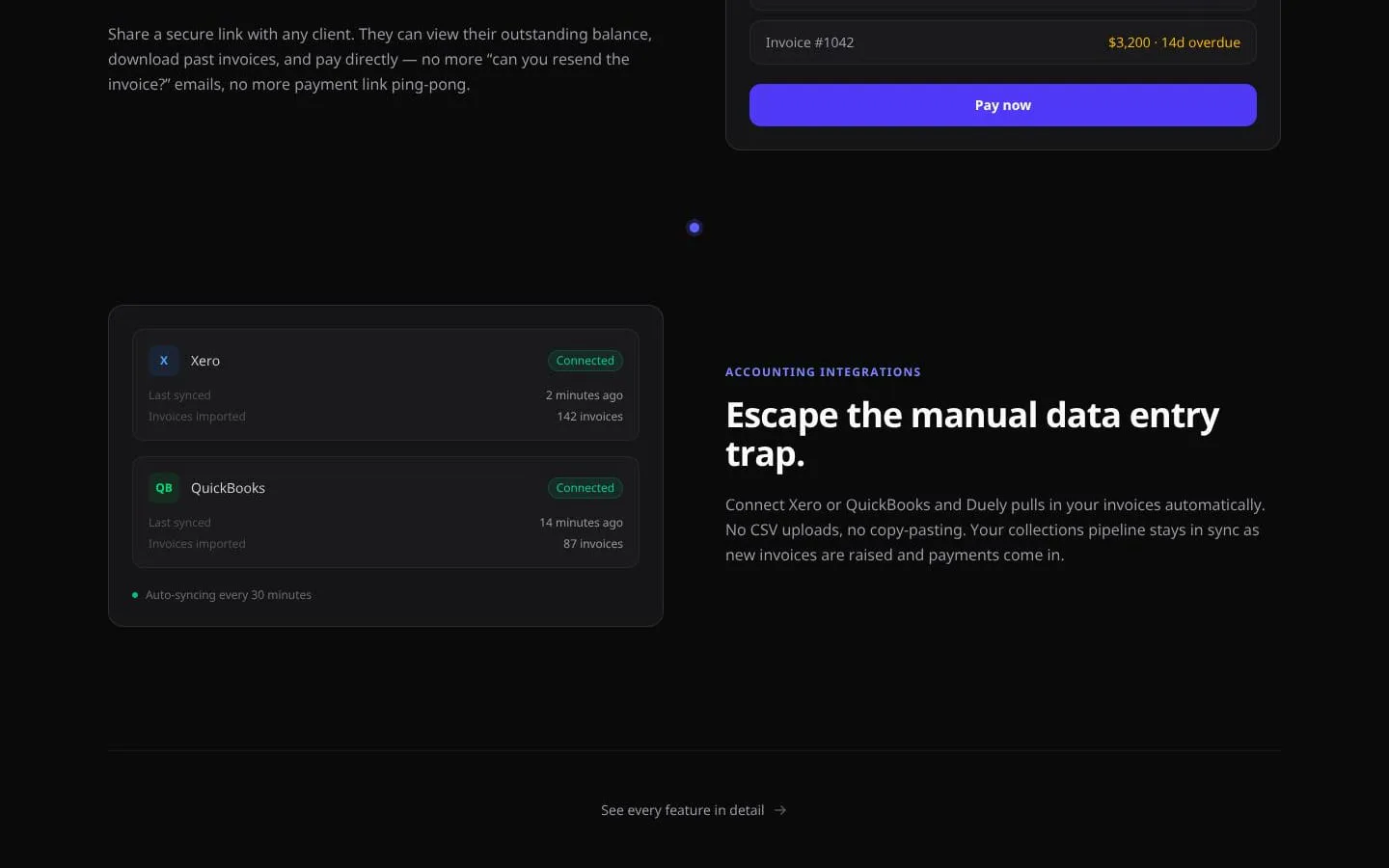Screen dimensions: 1389x868
Task: Click the green auto-sync status dot
Action: tap(135, 595)
